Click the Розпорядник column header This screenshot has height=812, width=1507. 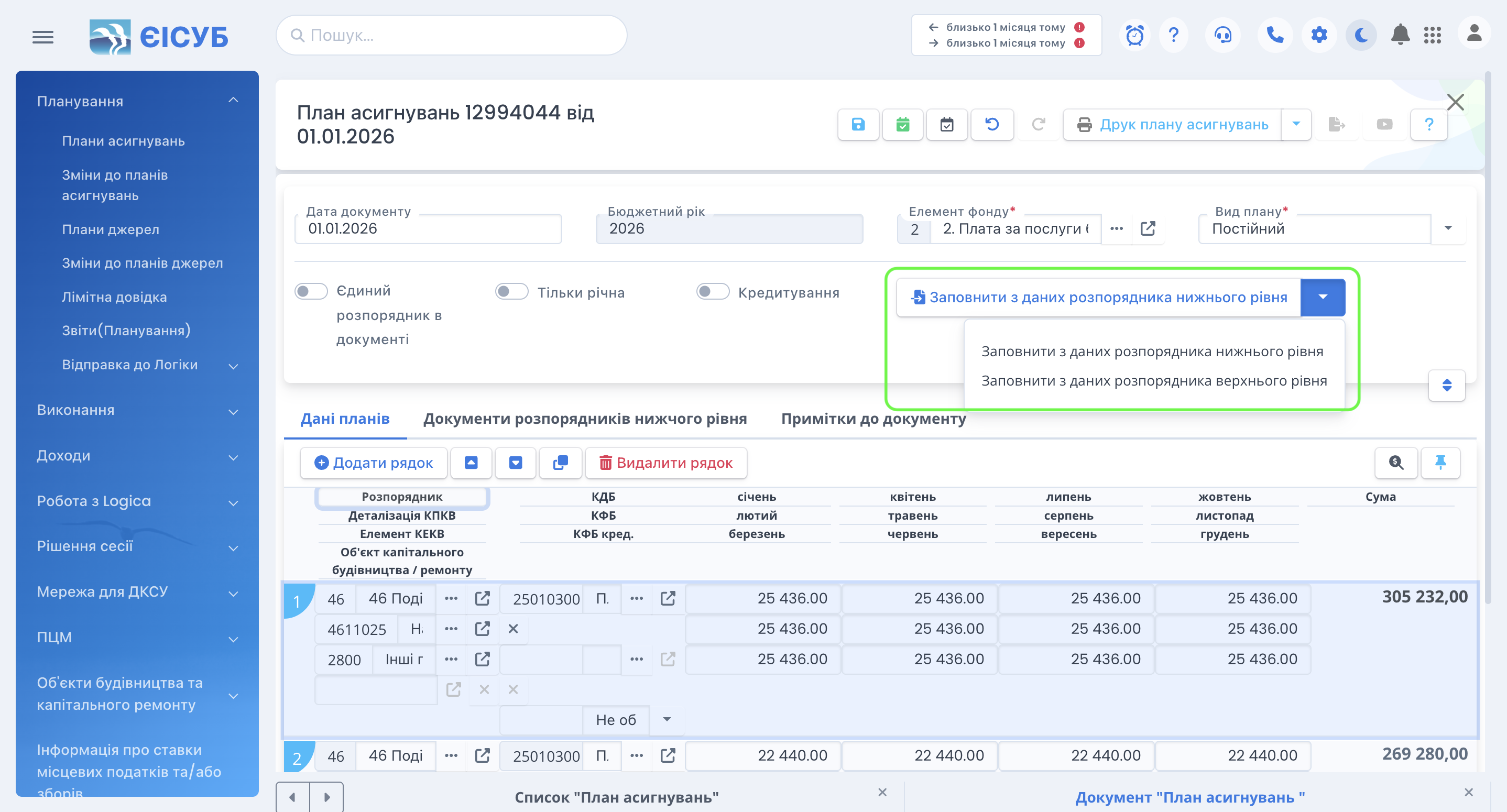[401, 497]
